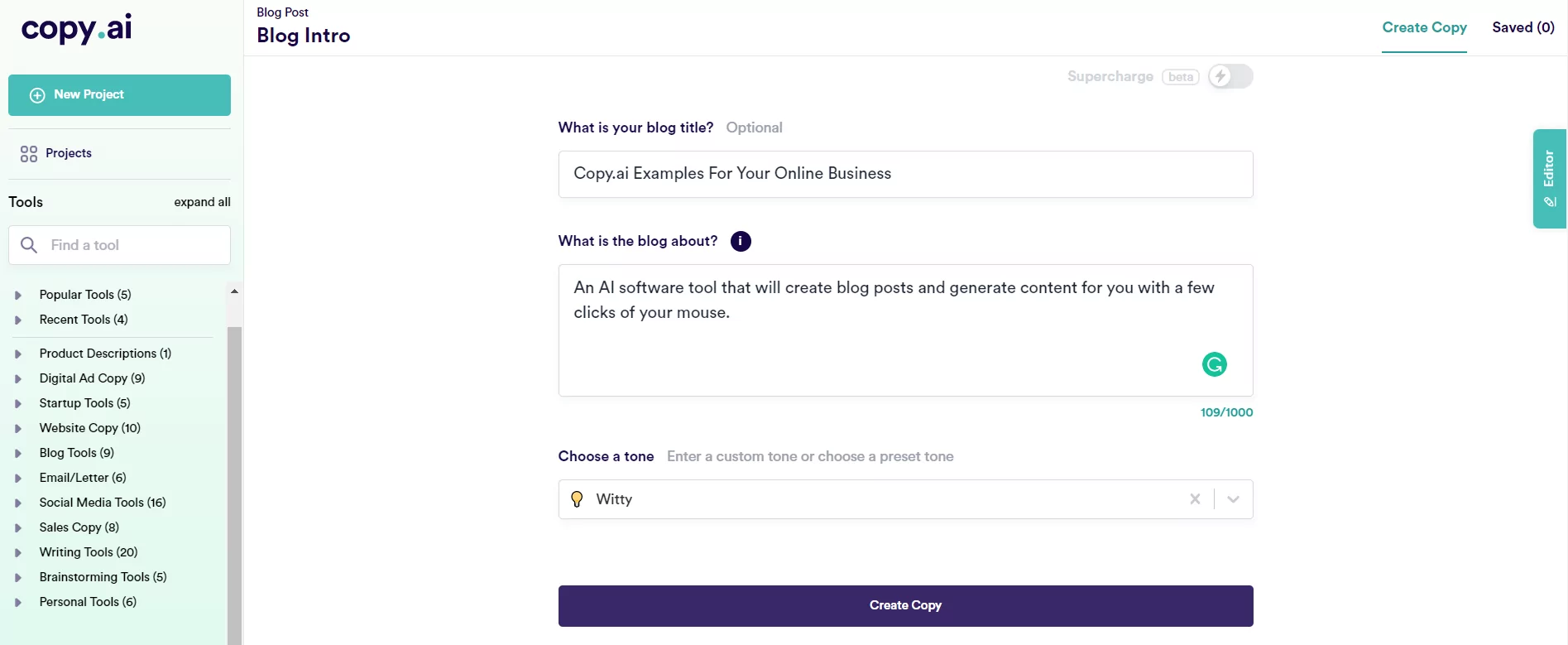Viewport: 1568px width, 645px height.
Task: Click the lightbulb icon beside Witty
Action: pyautogui.click(x=577, y=499)
